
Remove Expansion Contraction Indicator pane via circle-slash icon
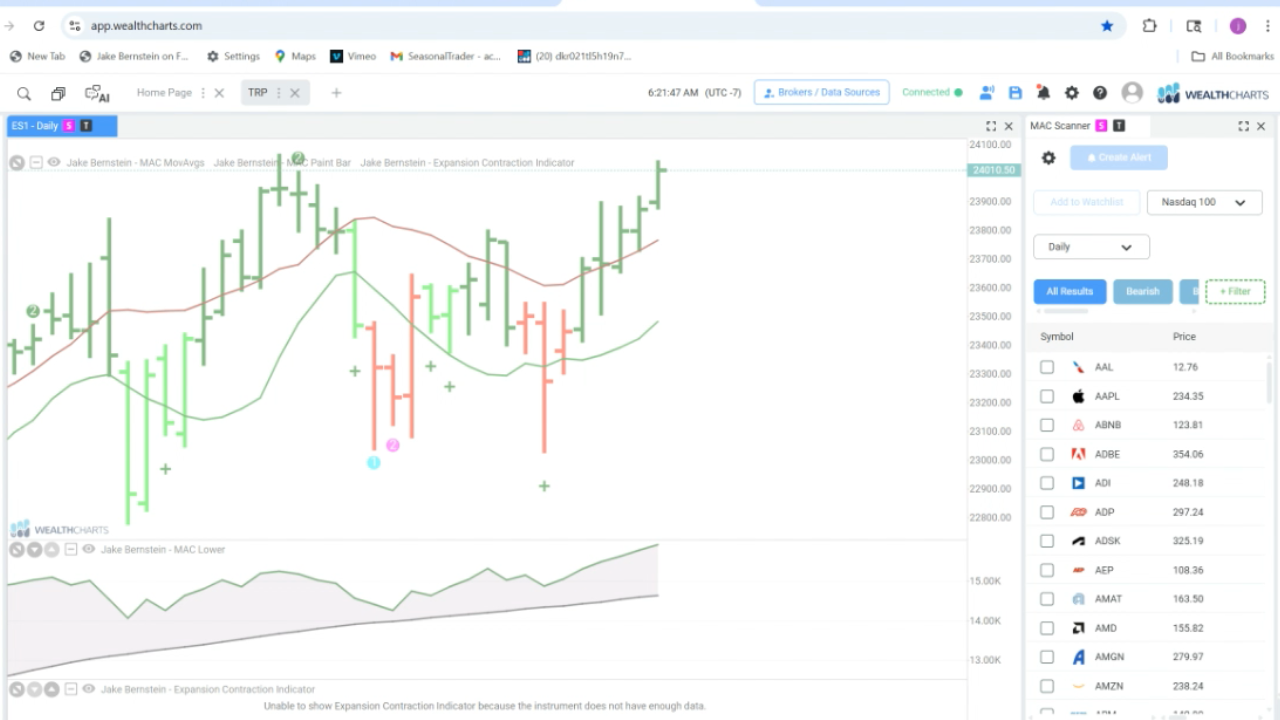[x=17, y=689]
